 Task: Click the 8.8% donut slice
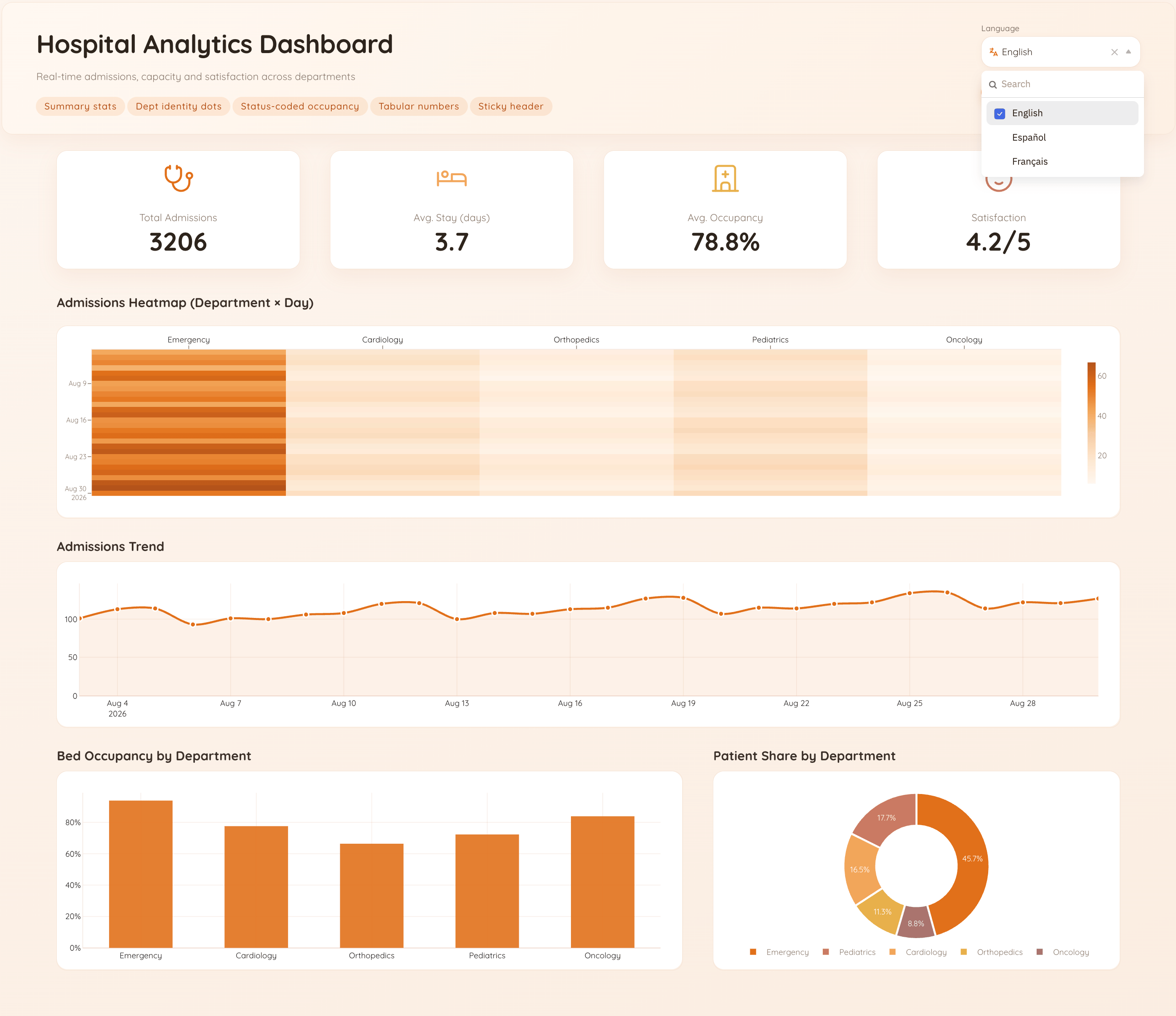pos(915,923)
